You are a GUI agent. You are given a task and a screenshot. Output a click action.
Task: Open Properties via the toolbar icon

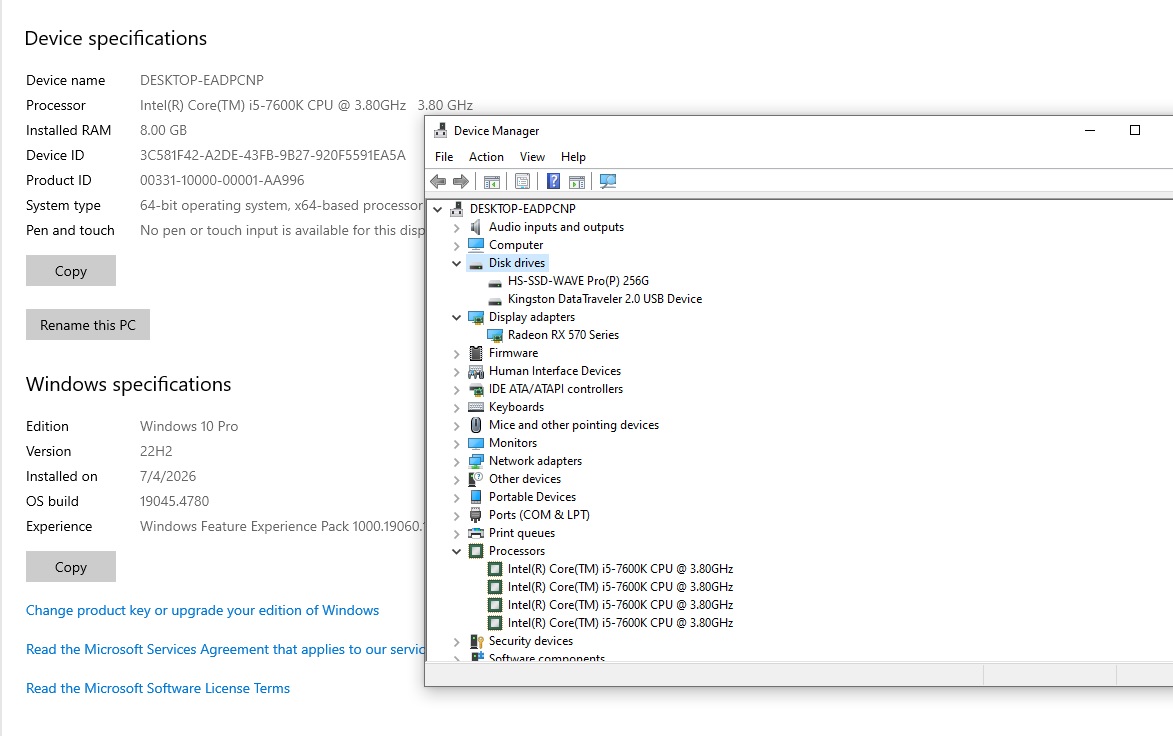[522, 181]
